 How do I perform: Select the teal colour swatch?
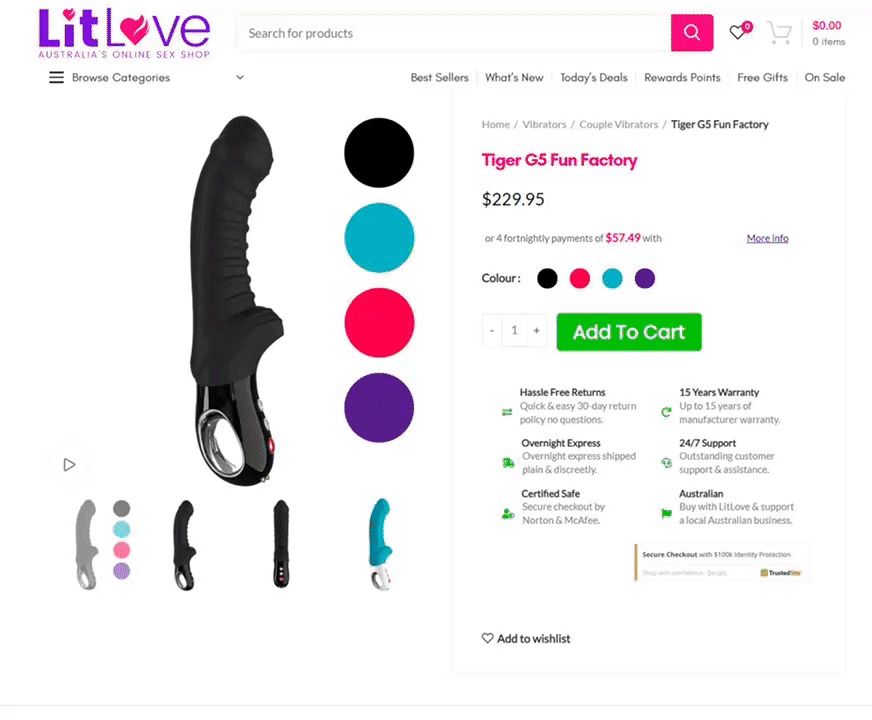point(612,278)
